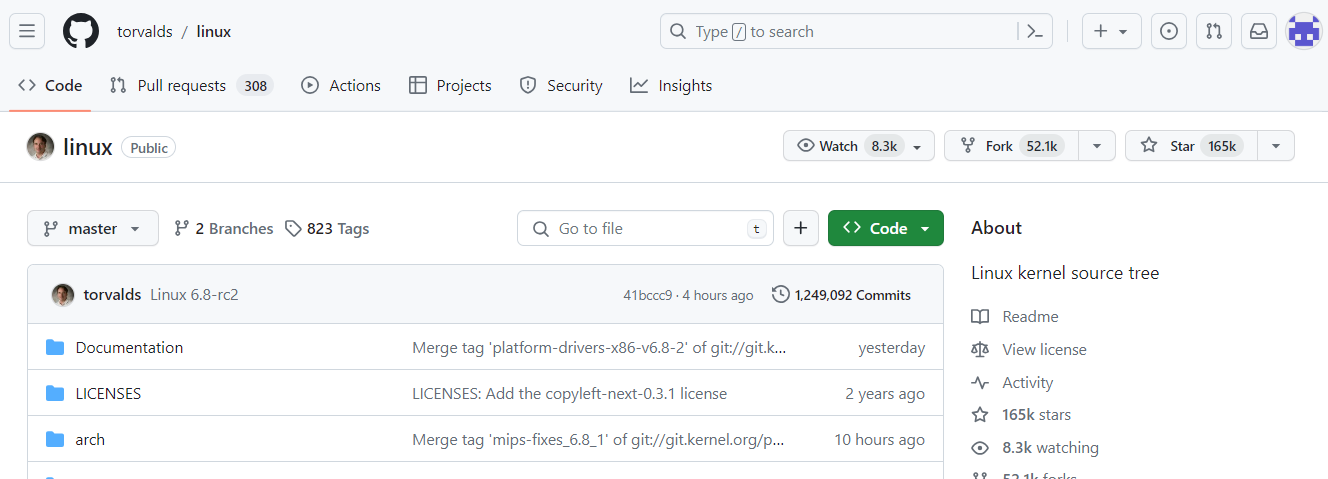Image resolution: width=1328 pixels, height=479 pixels.
Task: Watch the repository
Action: coord(858,146)
